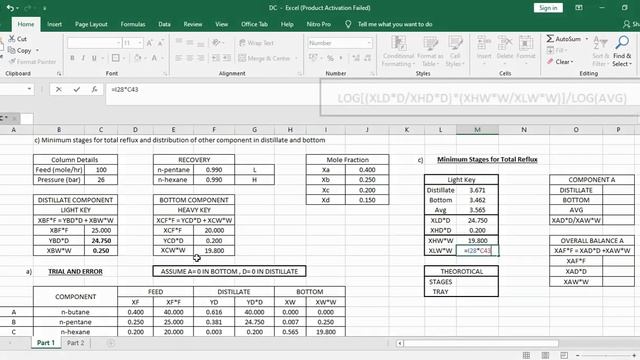640x360 pixels.
Task: Switch to the Insert ribbon tab
Action: (54, 24)
